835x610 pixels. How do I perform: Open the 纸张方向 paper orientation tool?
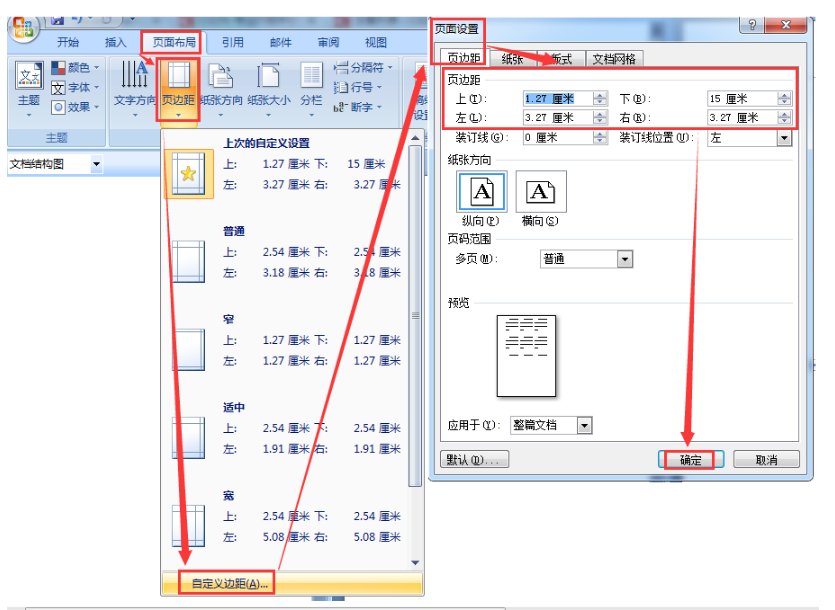coord(224,92)
